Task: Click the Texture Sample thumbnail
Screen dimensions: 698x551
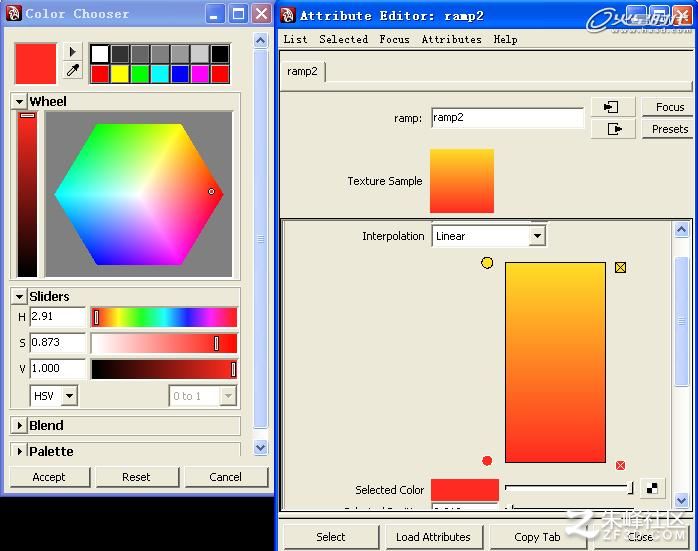Action: click(x=462, y=181)
